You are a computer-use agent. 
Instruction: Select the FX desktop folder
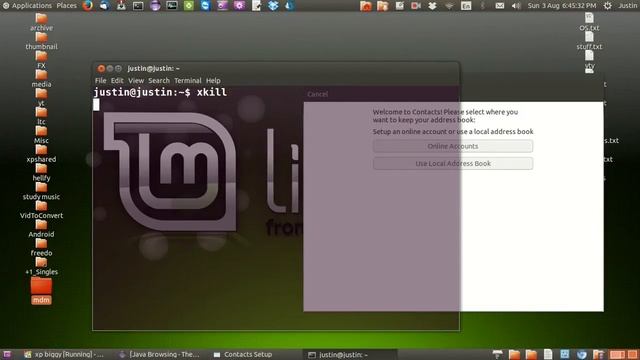click(x=41, y=60)
